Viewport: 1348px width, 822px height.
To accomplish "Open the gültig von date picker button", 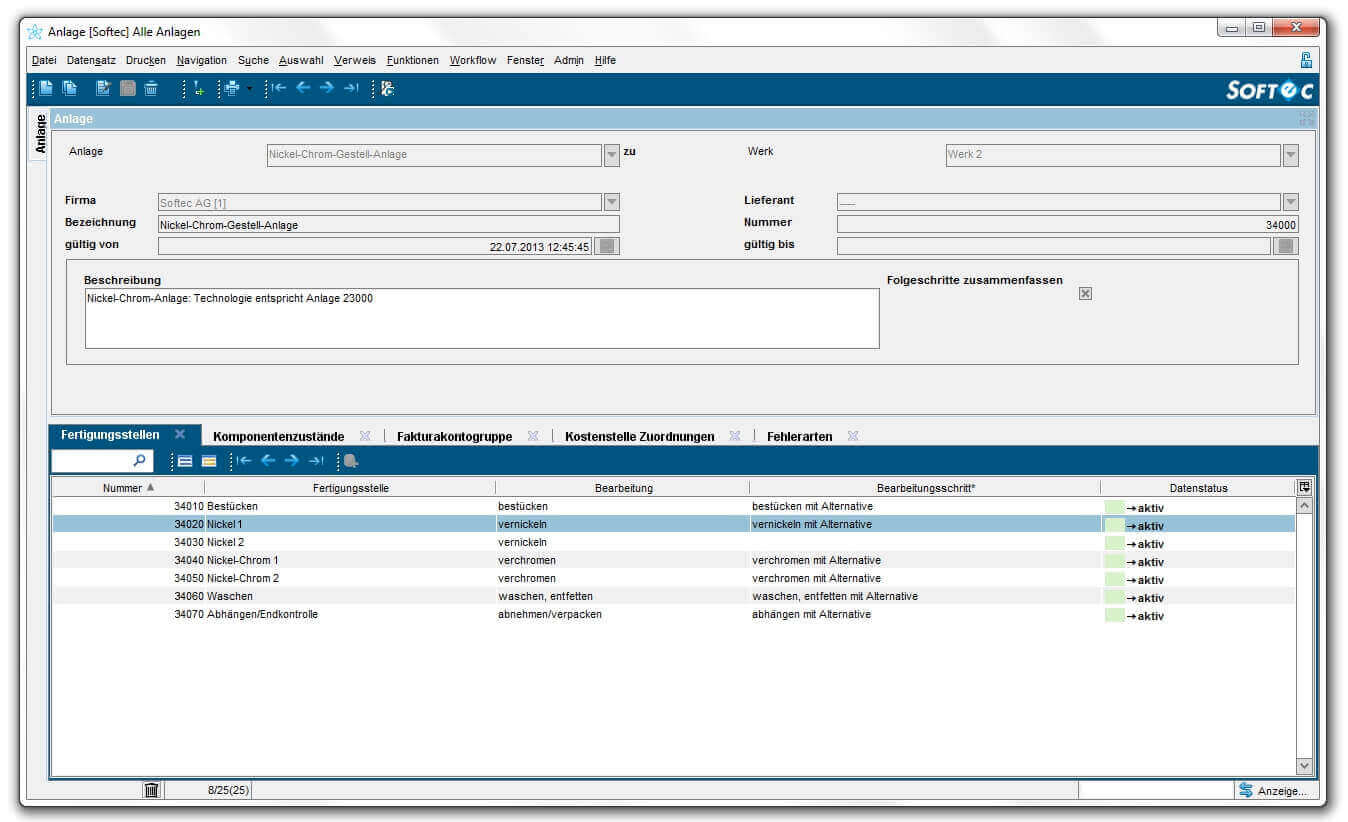I will tap(606, 245).
